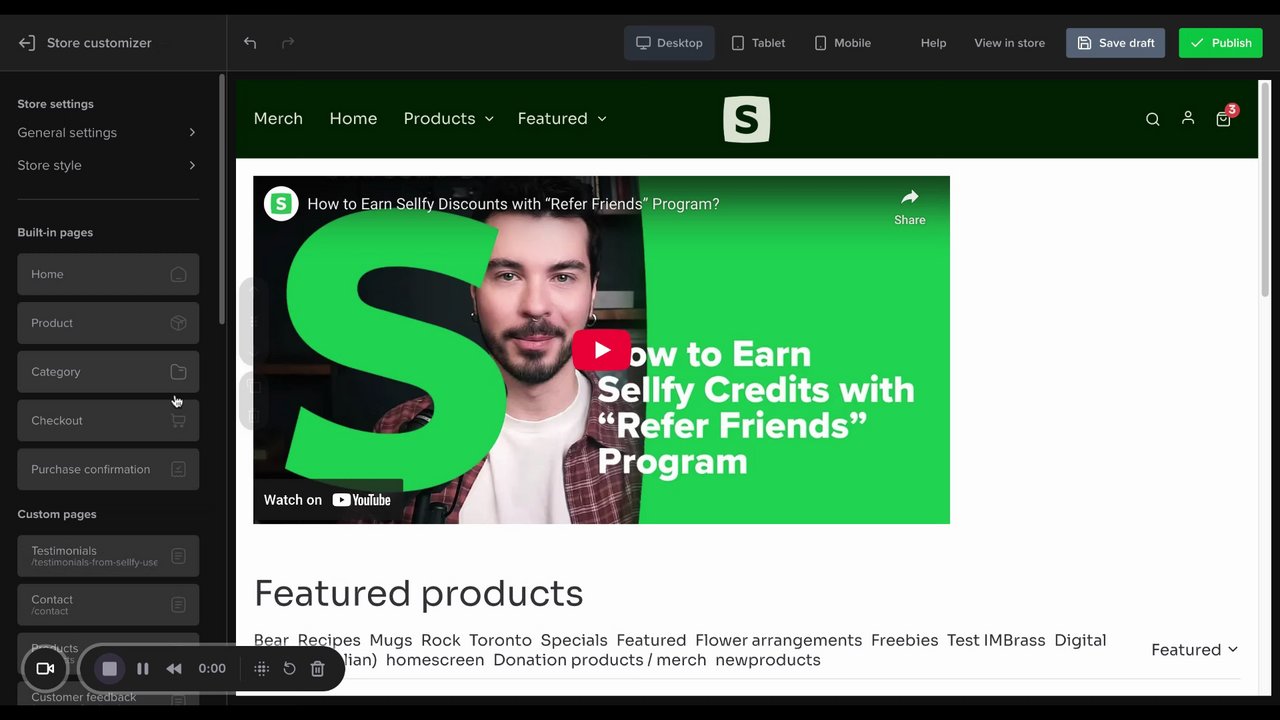Click the Featured products heading
Screen dimensions: 1280x720
coord(418,594)
